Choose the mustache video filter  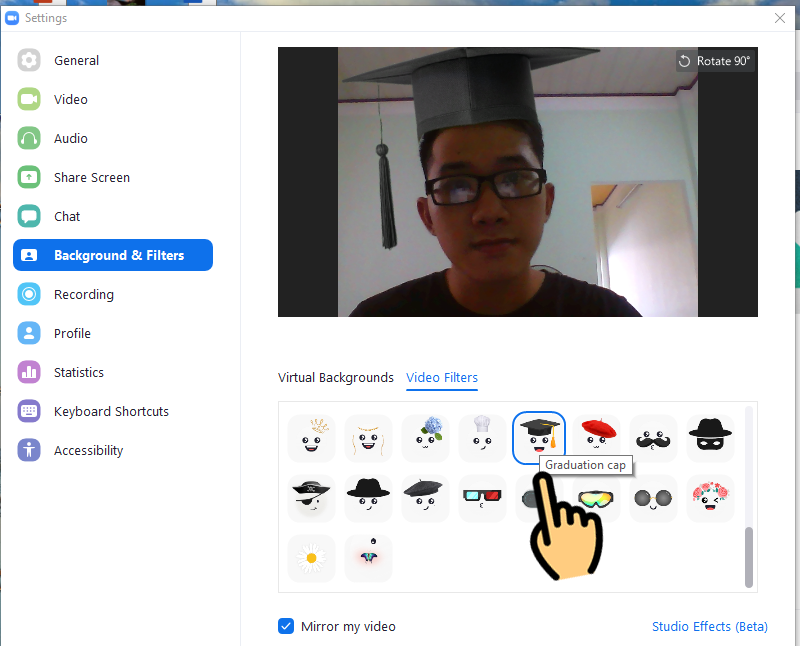653,438
